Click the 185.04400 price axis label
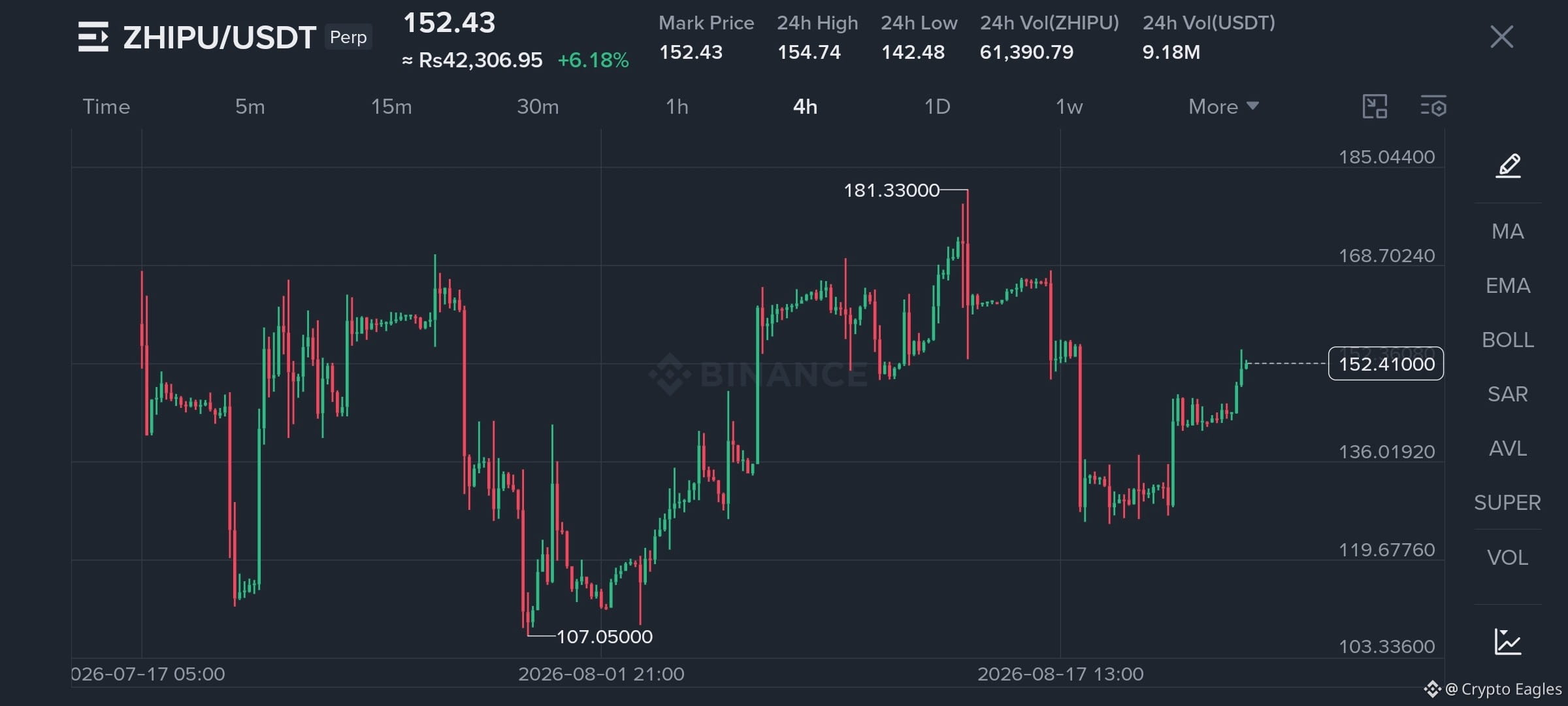The width and height of the screenshot is (1568, 706). pyautogui.click(x=1387, y=157)
